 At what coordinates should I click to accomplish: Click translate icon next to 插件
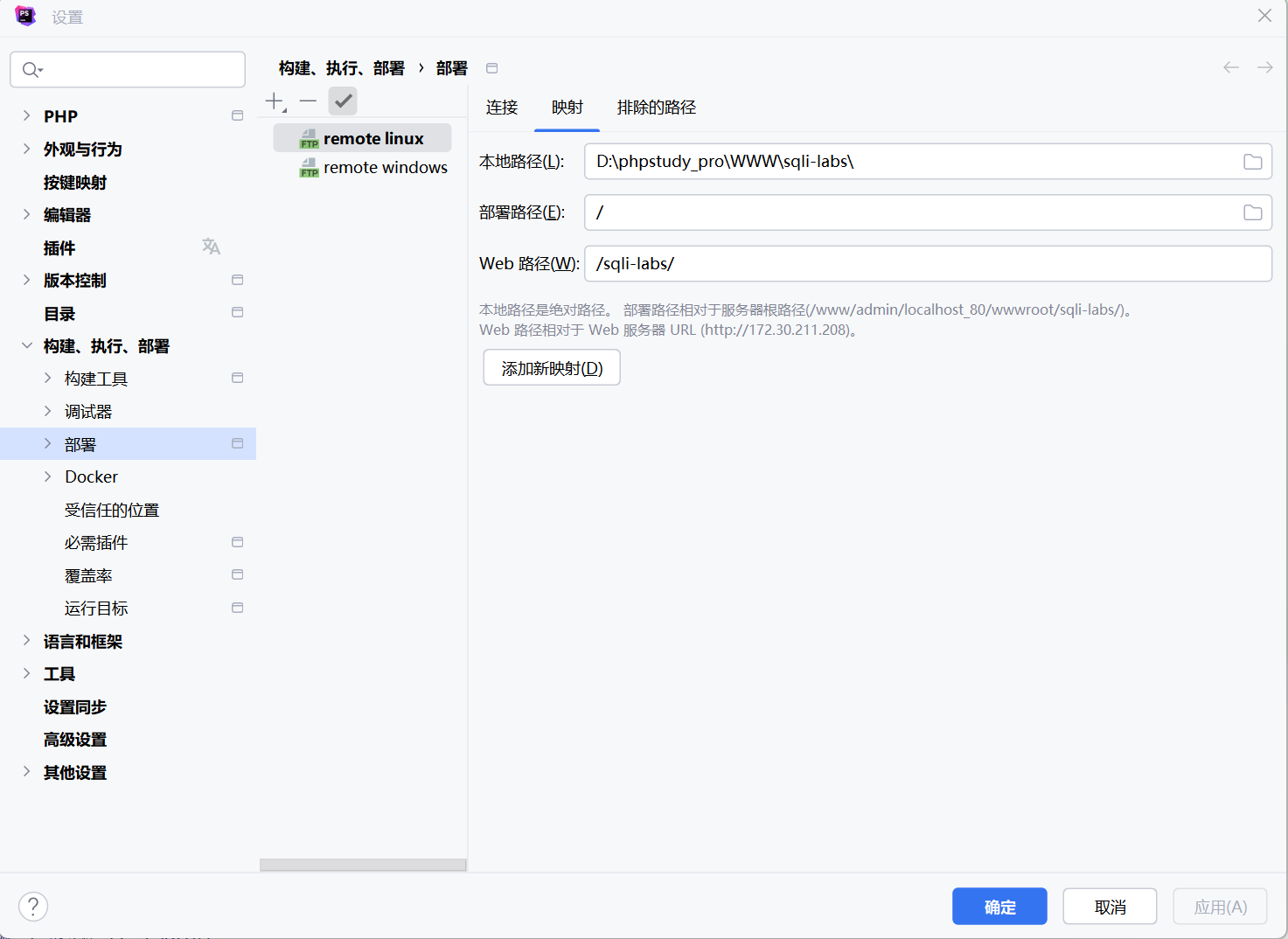(211, 247)
